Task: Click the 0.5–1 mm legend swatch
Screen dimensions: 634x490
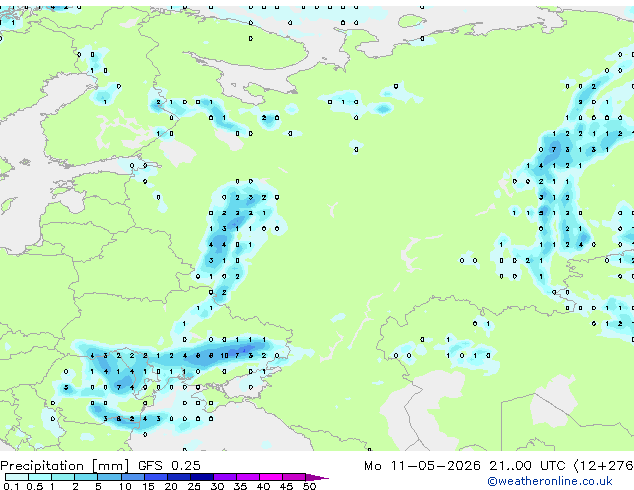Action: click(x=40, y=477)
